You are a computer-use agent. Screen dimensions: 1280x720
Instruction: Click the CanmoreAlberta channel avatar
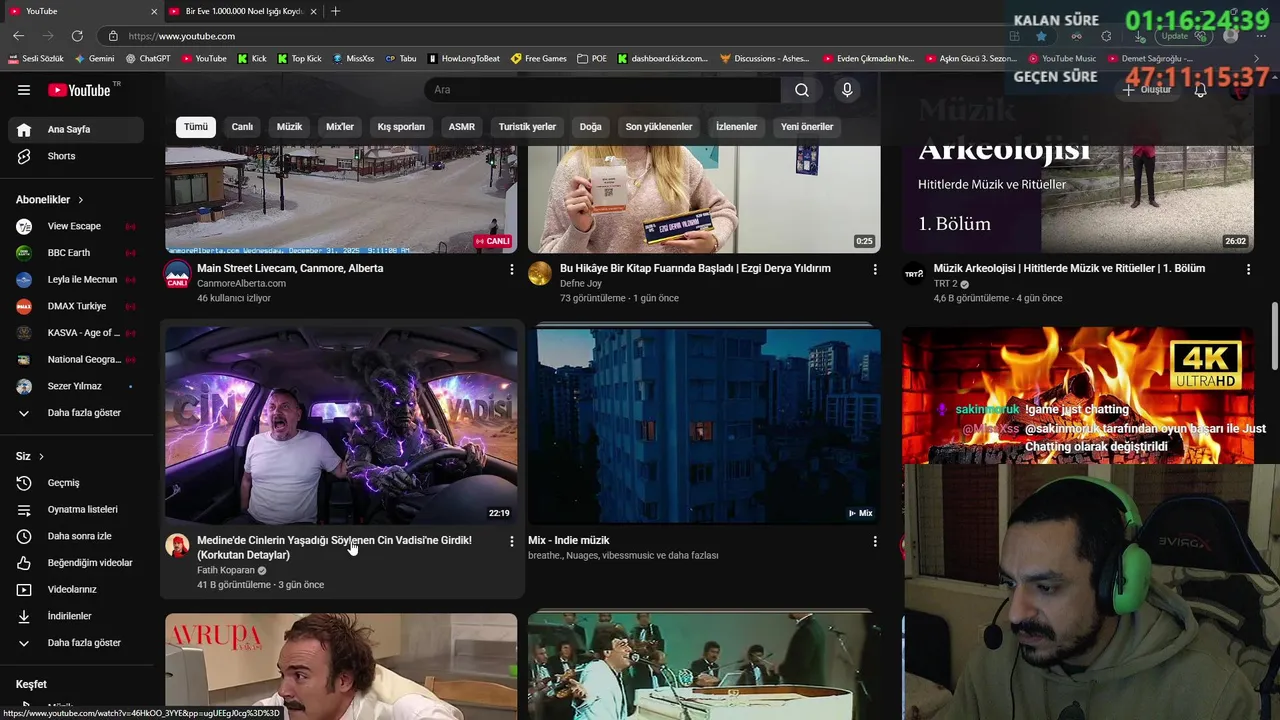[177, 273]
